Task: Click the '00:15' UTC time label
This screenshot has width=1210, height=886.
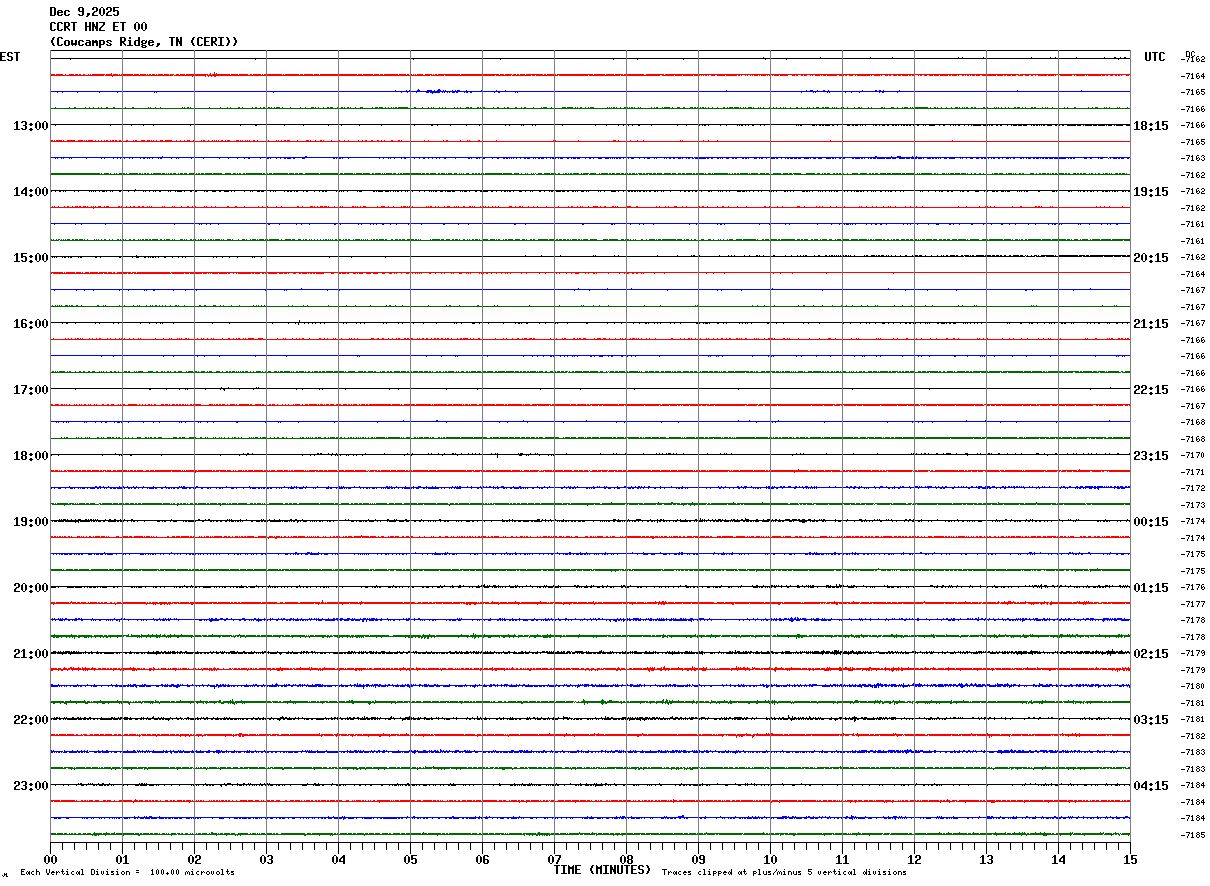Action: [x=1151, y=522]
